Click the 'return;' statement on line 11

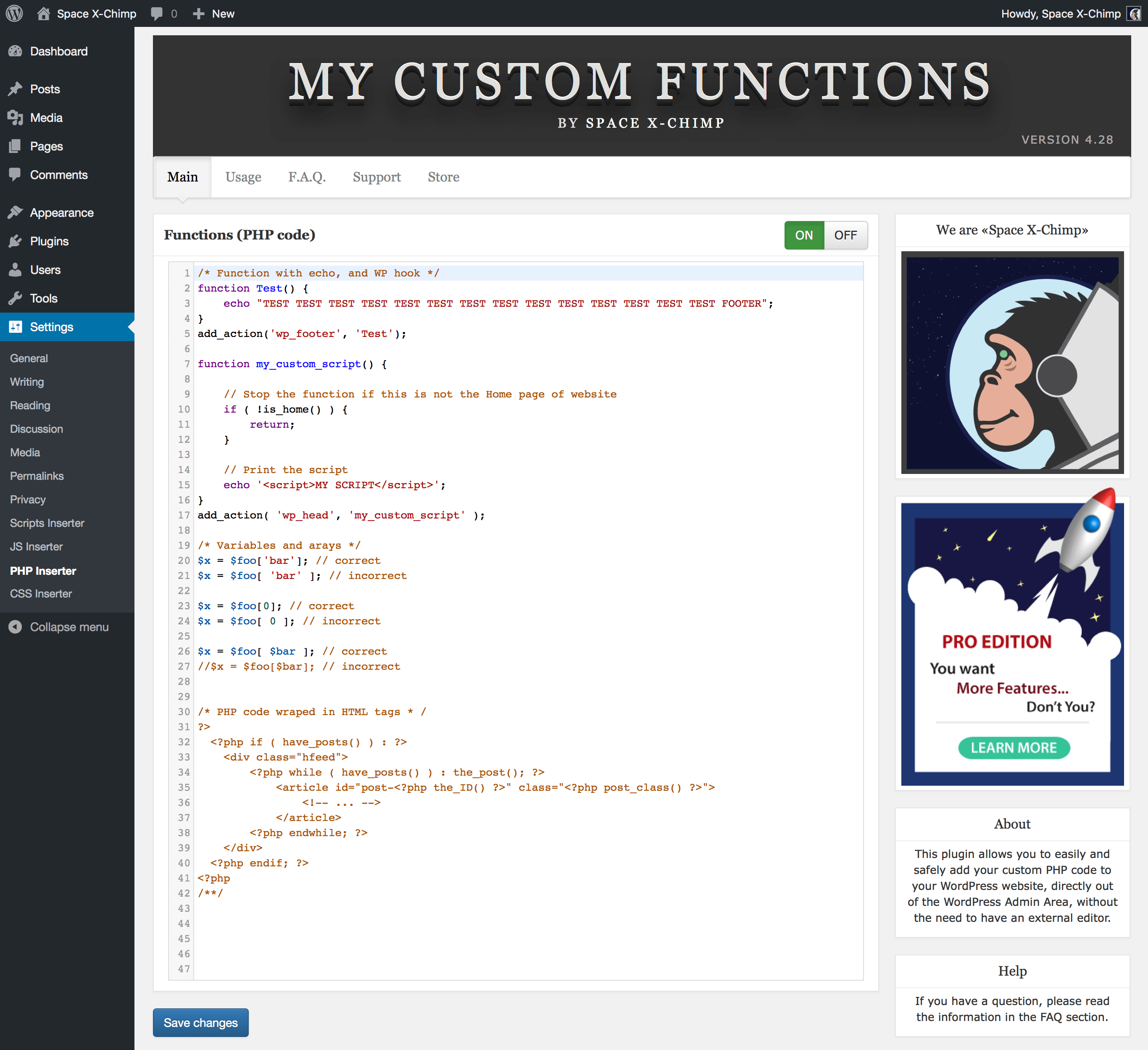272,424
